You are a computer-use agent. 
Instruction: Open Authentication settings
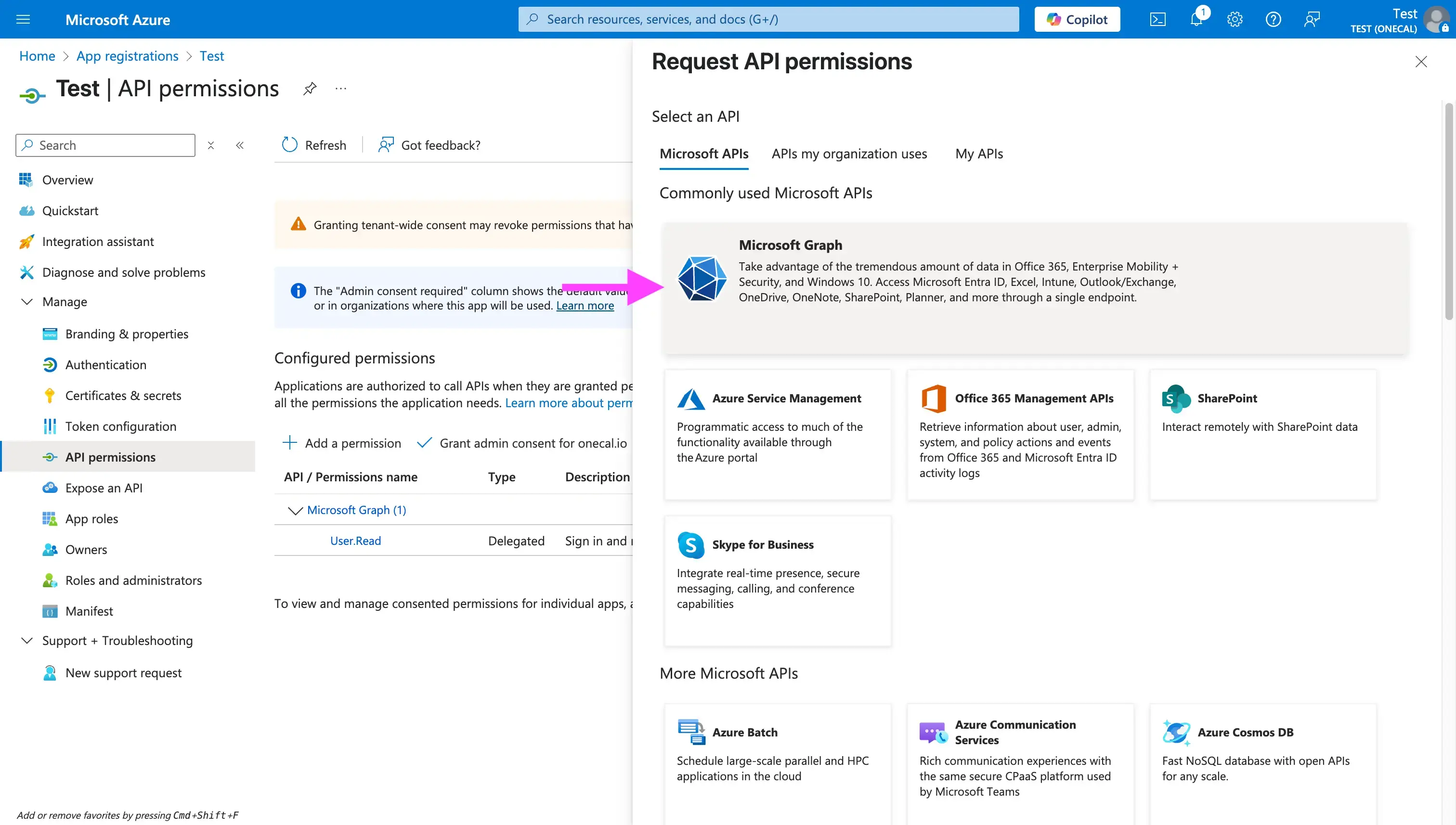click(x=105, y=364)
